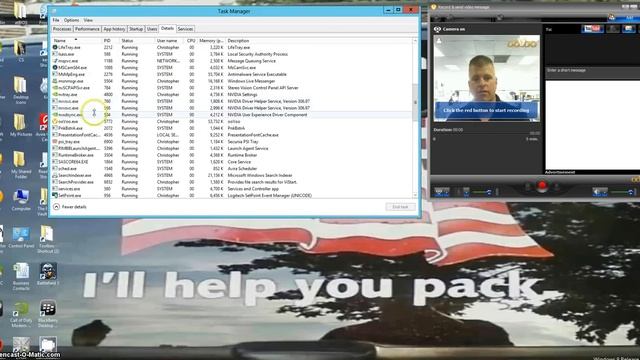Click the msnmsgr.exe Windows Live Messenger icon

tap(55, 81)
